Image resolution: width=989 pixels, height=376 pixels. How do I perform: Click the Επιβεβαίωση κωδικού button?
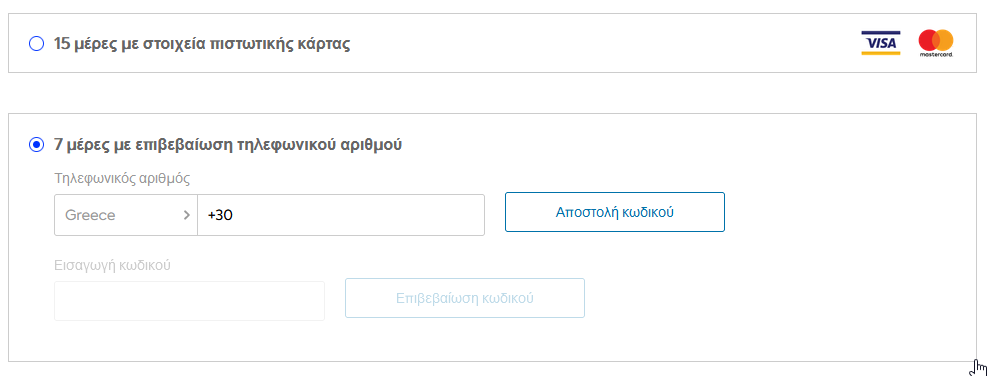[x=465, y=298]
